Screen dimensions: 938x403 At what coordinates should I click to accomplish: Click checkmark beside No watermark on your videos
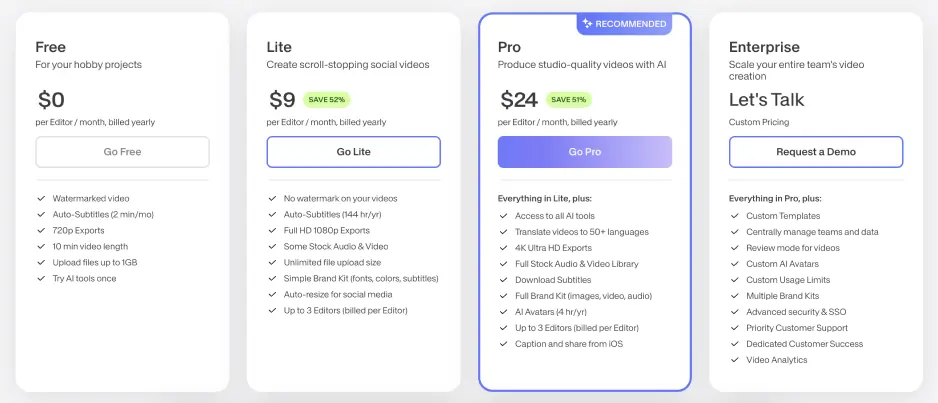point(272,199)
